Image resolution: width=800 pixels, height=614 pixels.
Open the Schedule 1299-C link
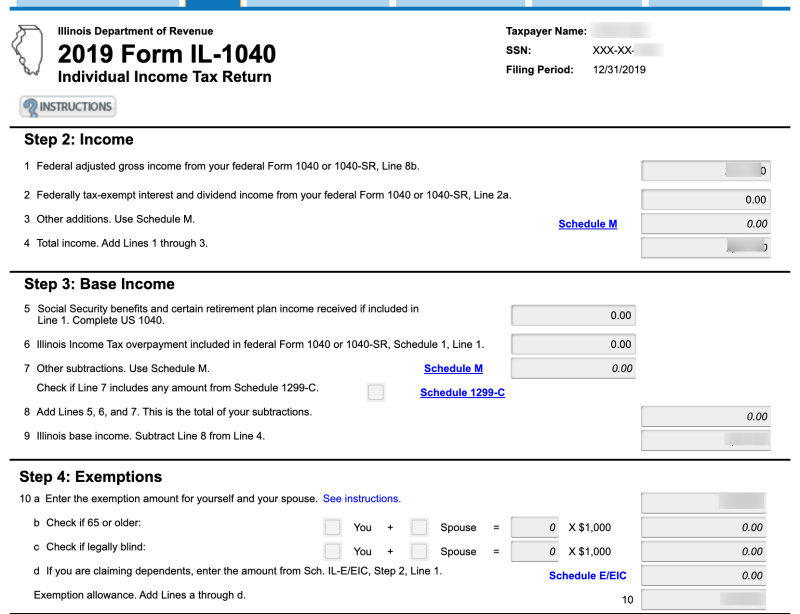[462, 392]
